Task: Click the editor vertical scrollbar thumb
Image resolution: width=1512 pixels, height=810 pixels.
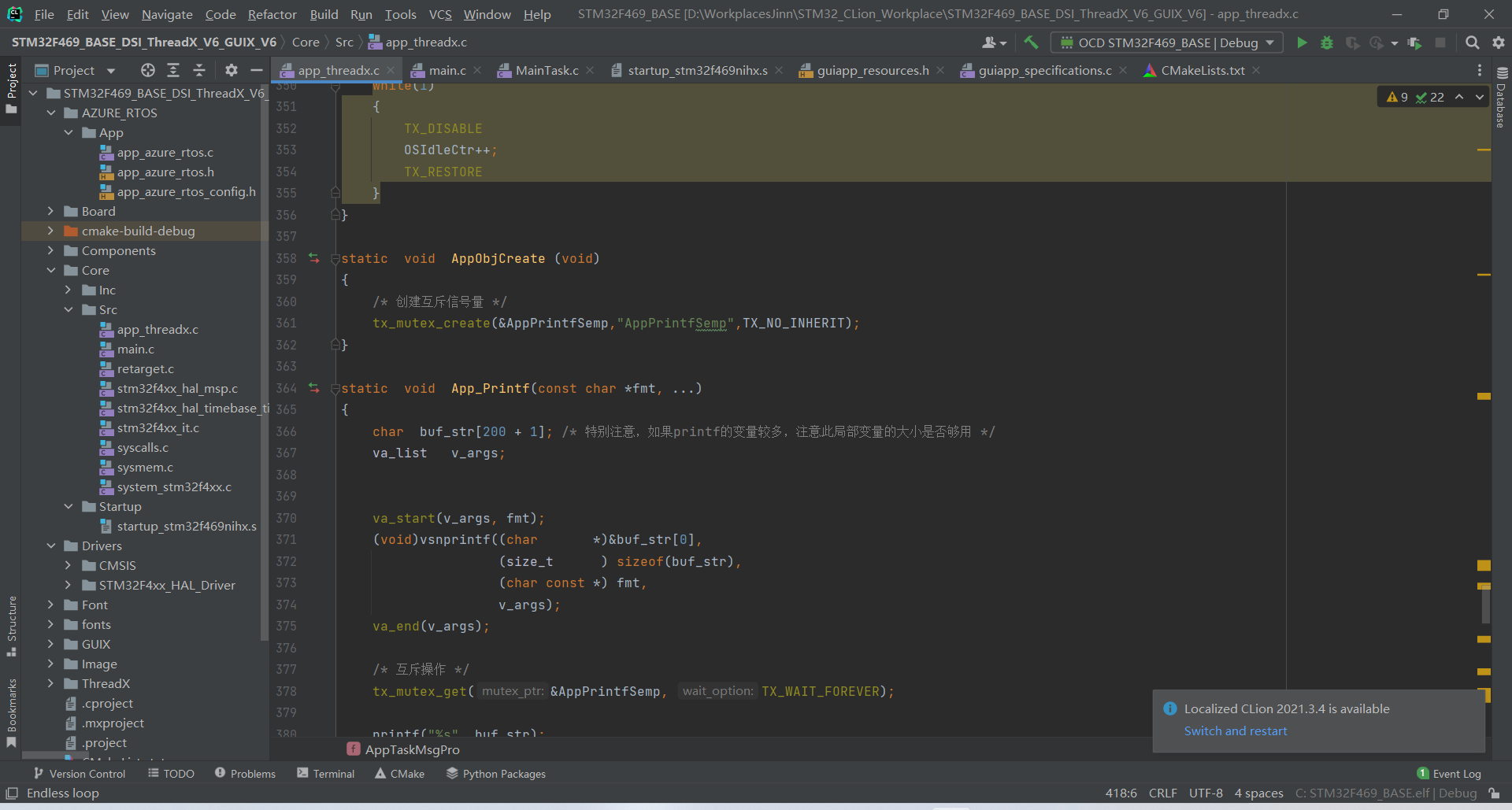Action: (1485, 605)
